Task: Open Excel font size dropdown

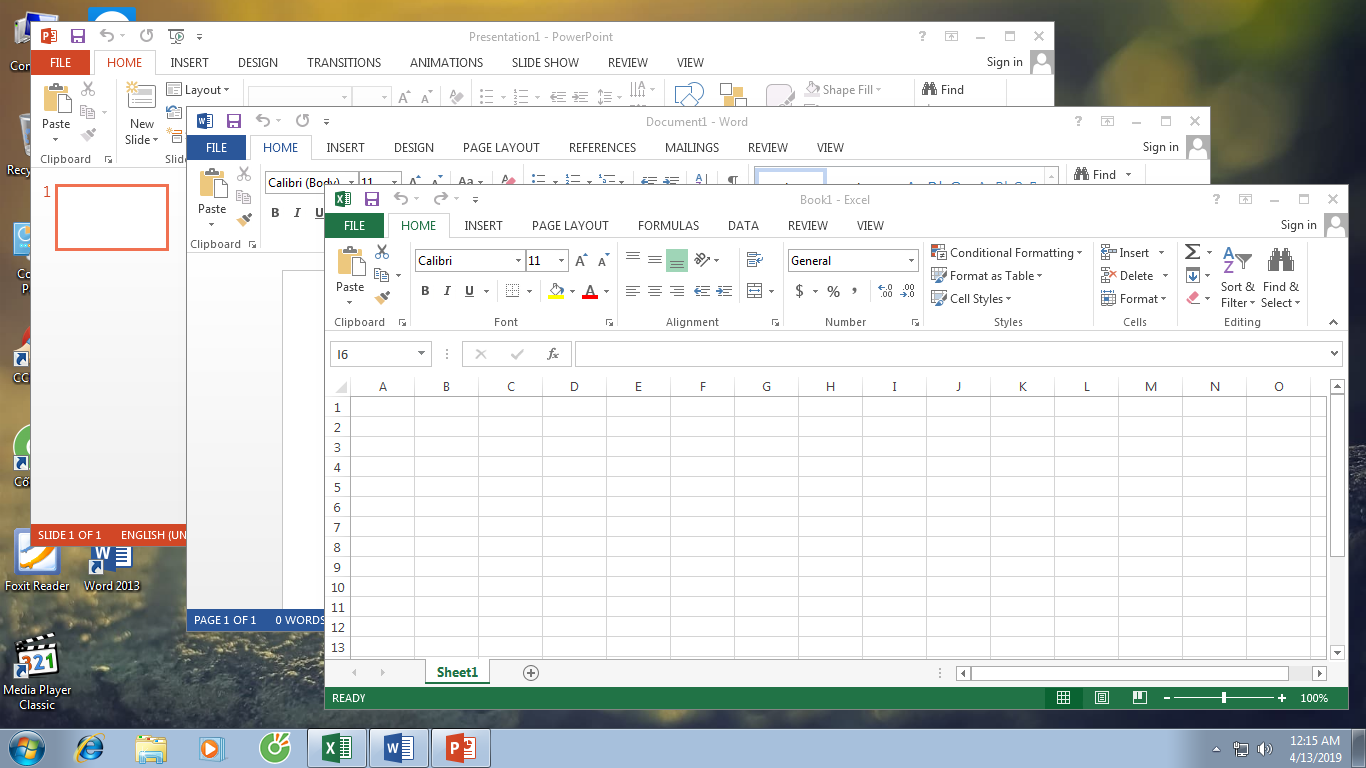Action: click(x=561, y=261)
